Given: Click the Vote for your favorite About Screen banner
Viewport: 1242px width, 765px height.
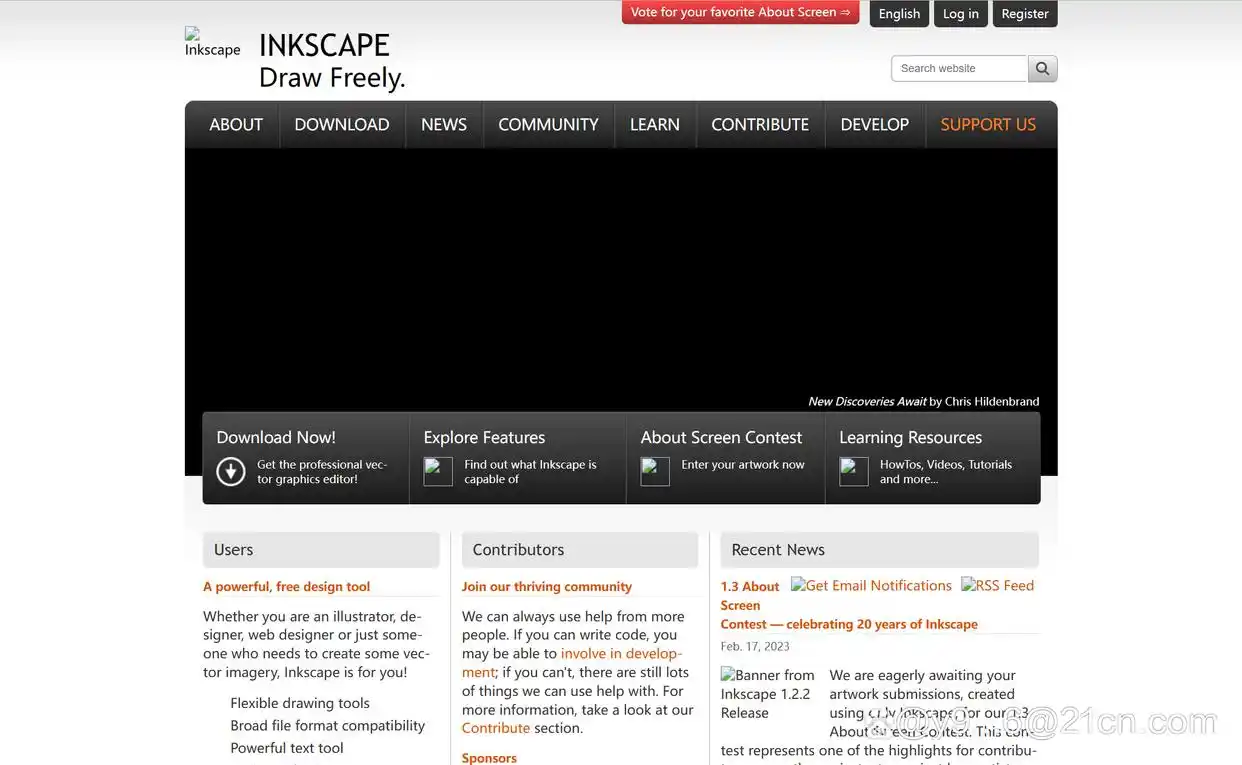Looking at the screenshot, I should [740, 13].
